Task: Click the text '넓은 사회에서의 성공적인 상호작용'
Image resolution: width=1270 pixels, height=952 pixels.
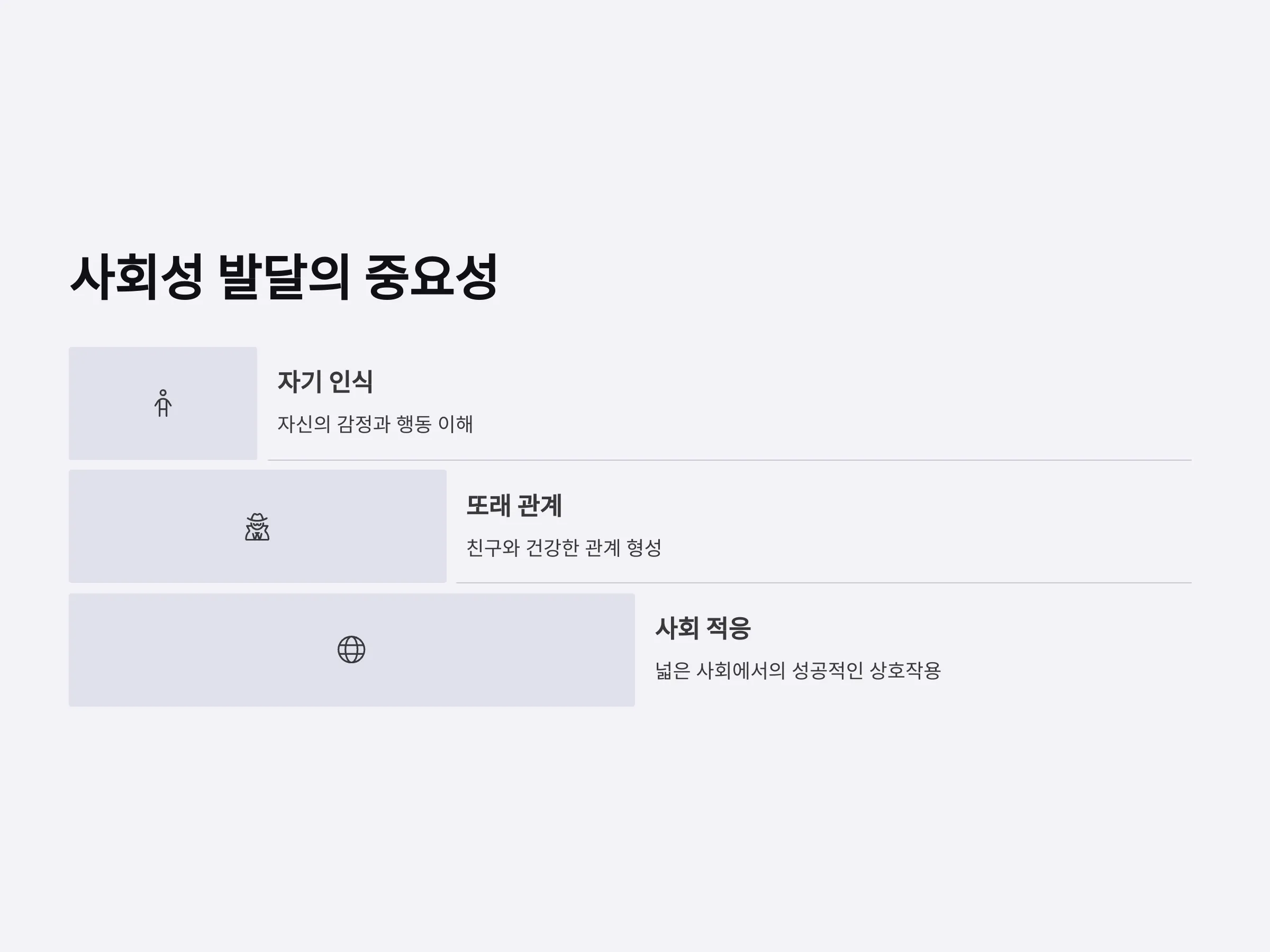Action: click(798, 670)
